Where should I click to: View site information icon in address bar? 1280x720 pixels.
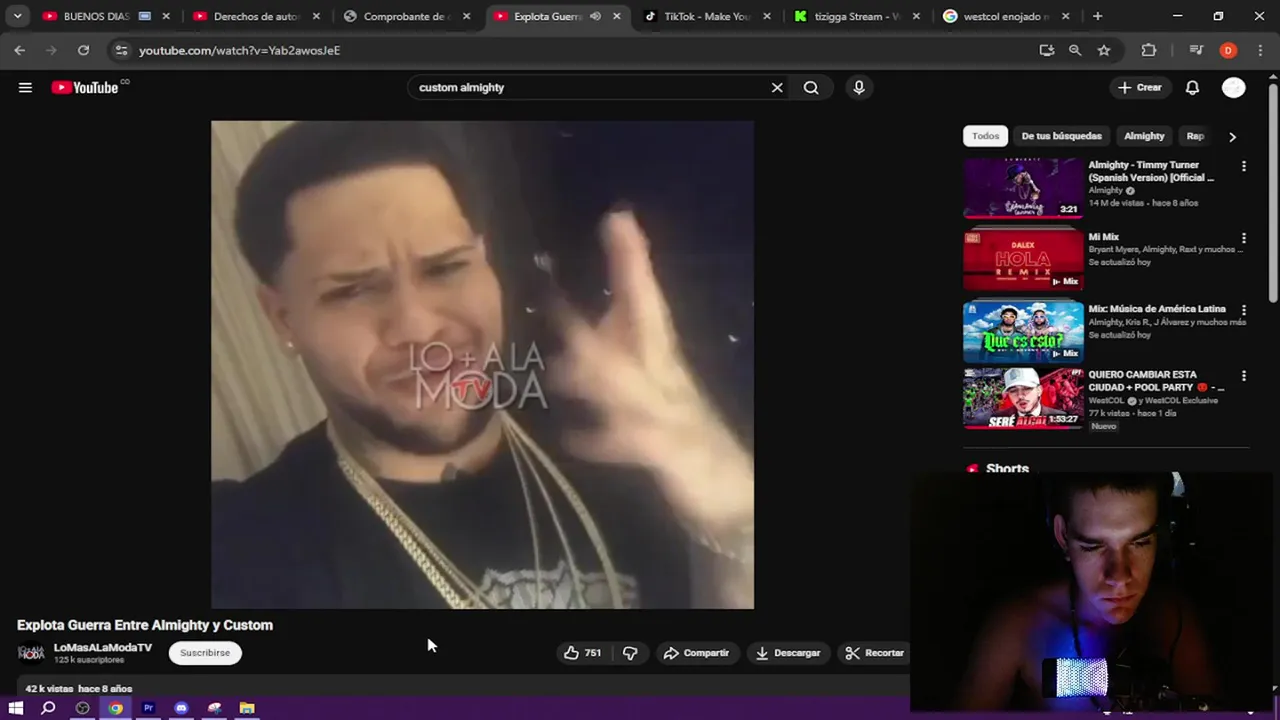[121, 50]
